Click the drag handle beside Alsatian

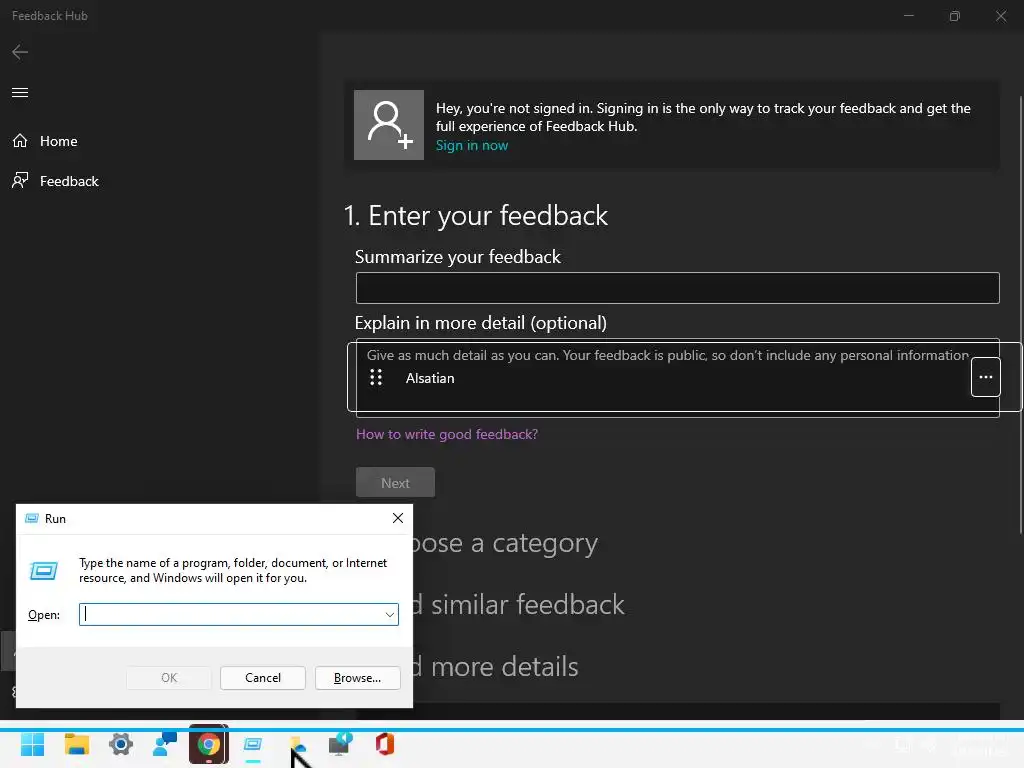click(x=376, y=377)
